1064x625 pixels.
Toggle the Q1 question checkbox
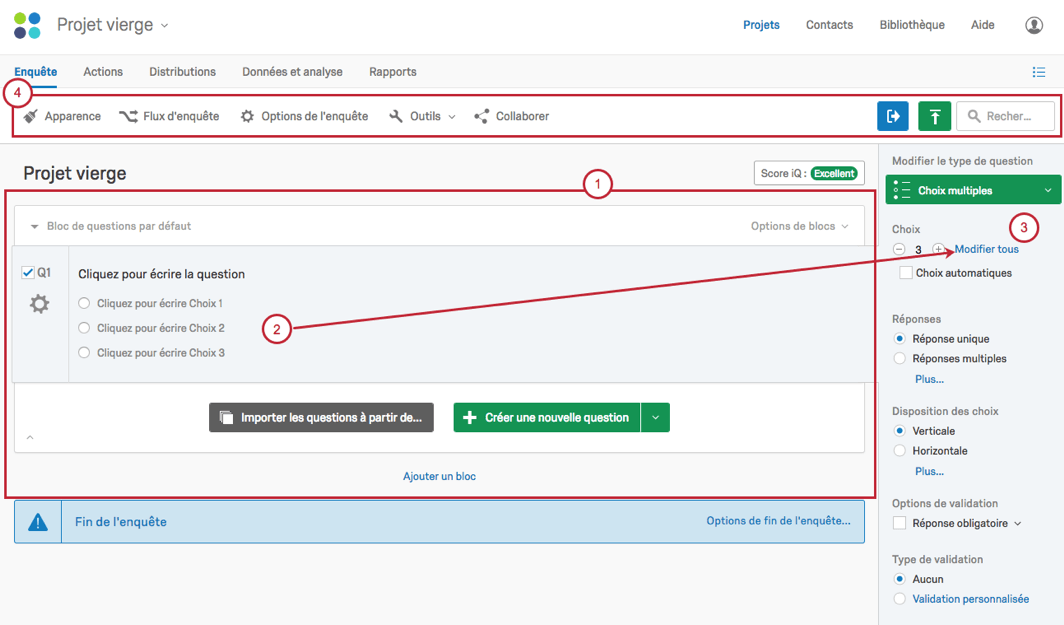28,272
